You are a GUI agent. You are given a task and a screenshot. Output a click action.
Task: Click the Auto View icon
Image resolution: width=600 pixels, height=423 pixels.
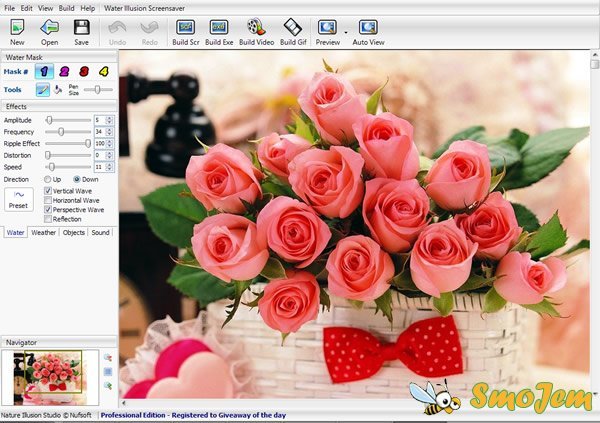coord(368,28)
